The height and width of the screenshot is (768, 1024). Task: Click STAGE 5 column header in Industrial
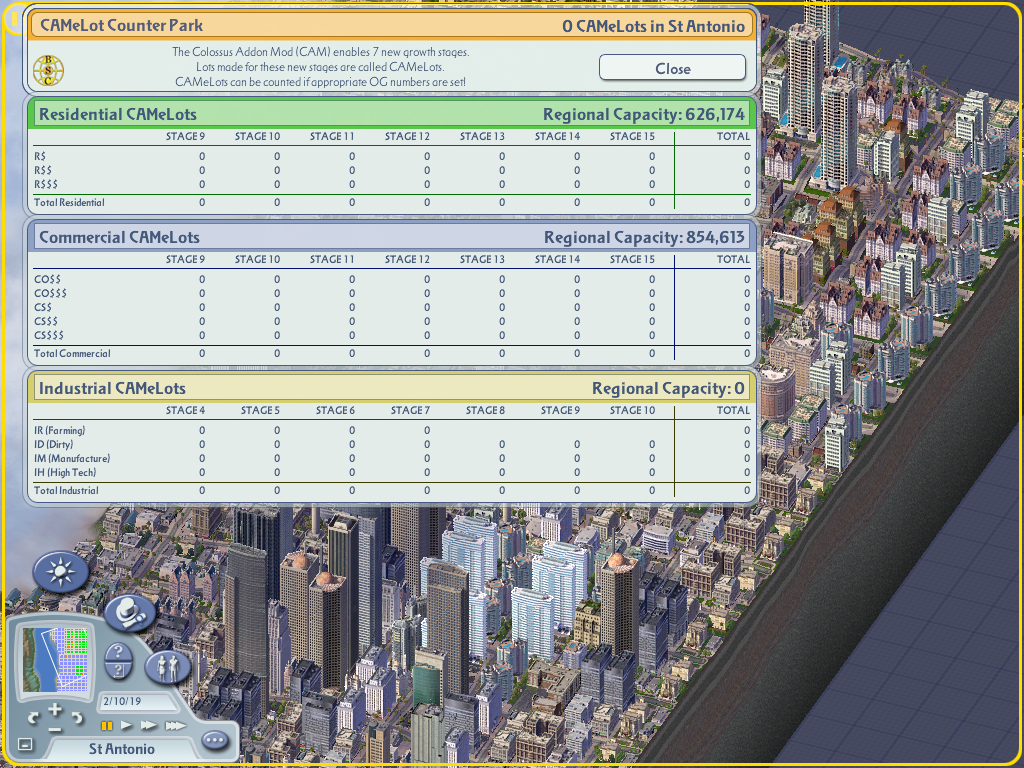click(260, 411)
